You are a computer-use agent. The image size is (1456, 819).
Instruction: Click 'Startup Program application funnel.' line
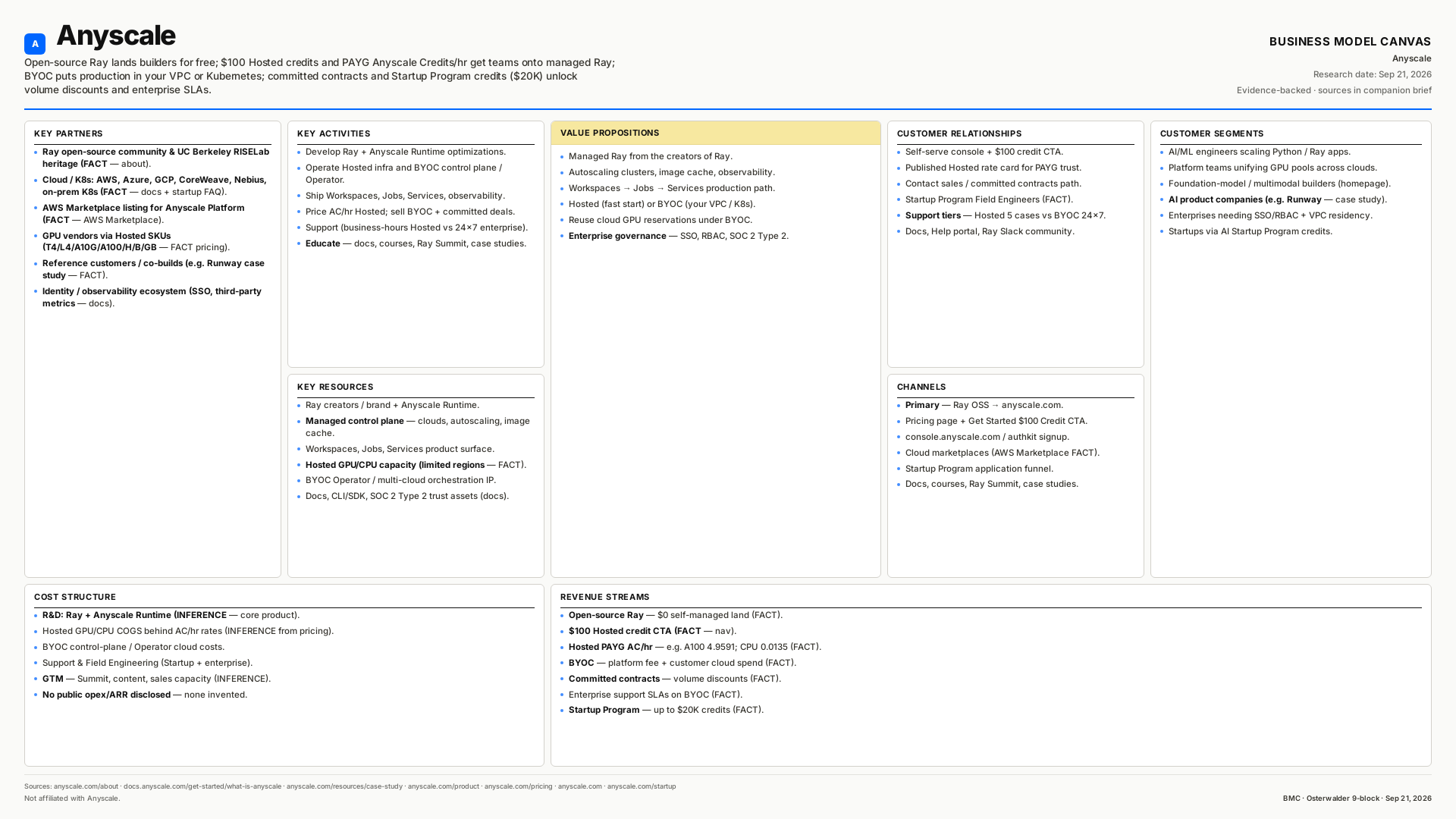979,469
